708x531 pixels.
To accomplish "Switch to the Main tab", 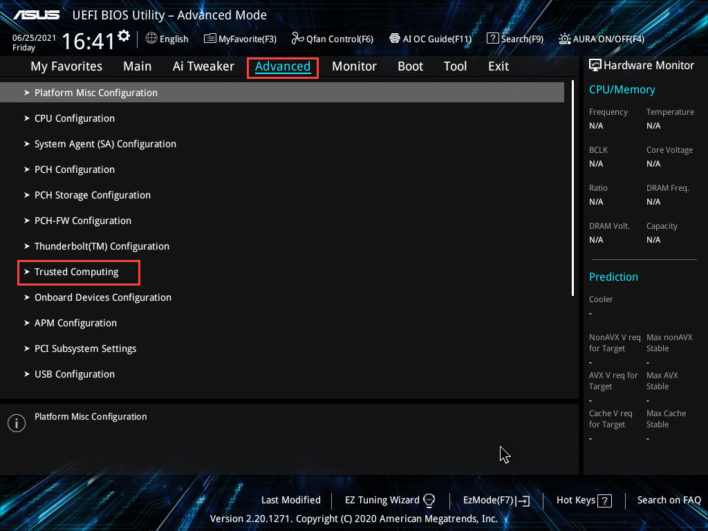I will [137, 66].
